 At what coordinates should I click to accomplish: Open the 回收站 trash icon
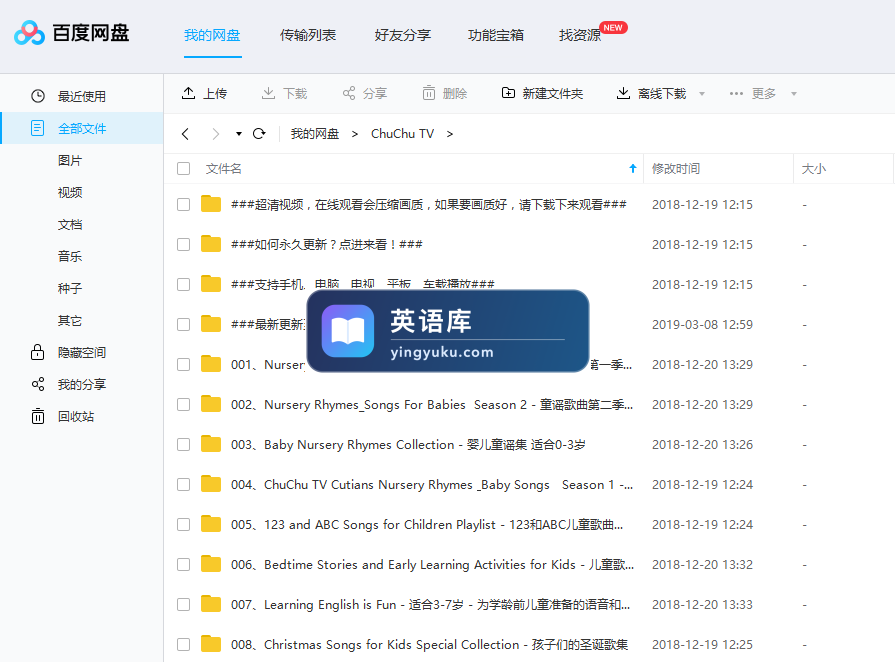pos(38,416)
